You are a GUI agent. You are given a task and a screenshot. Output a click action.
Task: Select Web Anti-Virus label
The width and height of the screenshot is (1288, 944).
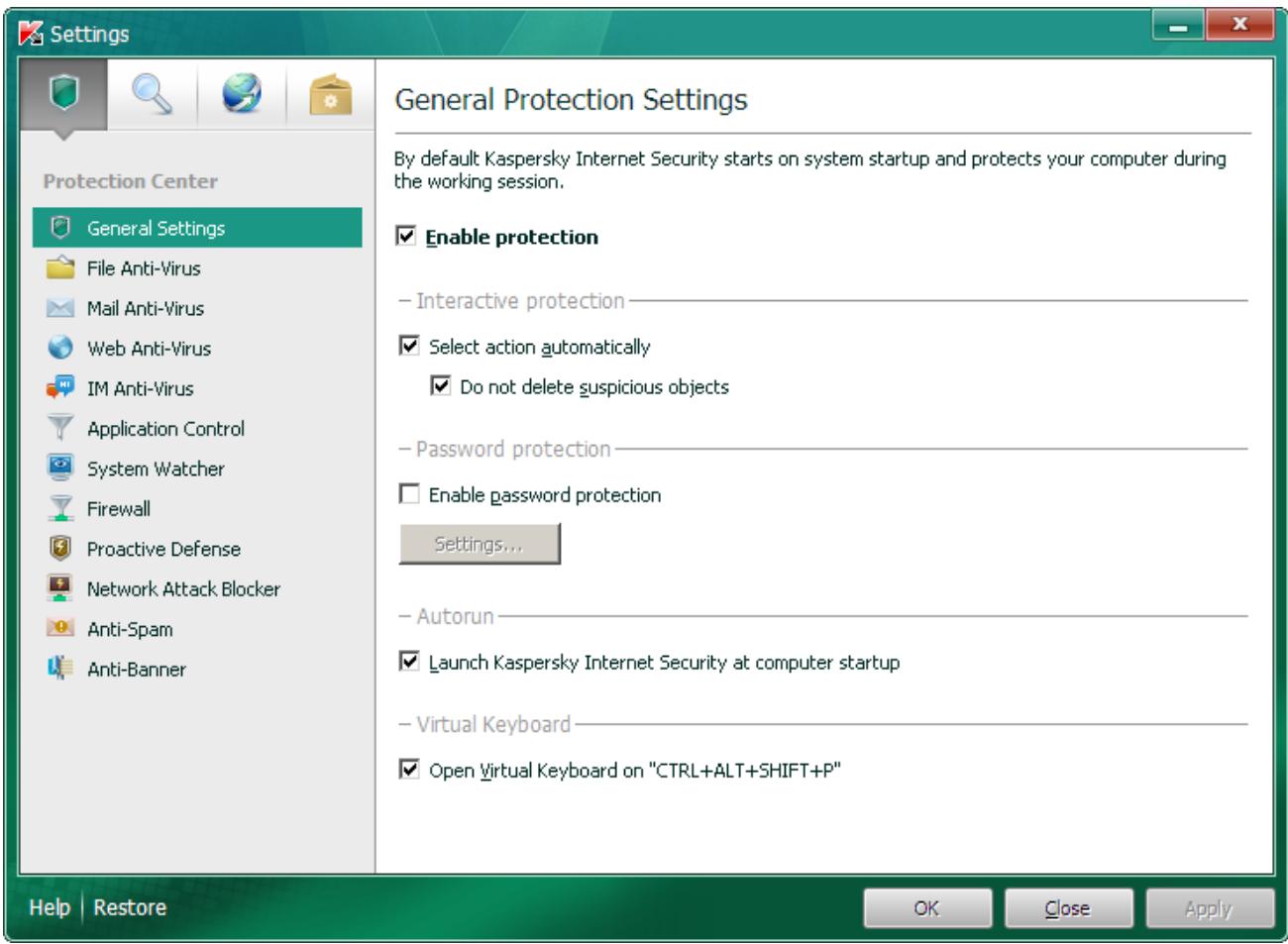coord(149,349)
